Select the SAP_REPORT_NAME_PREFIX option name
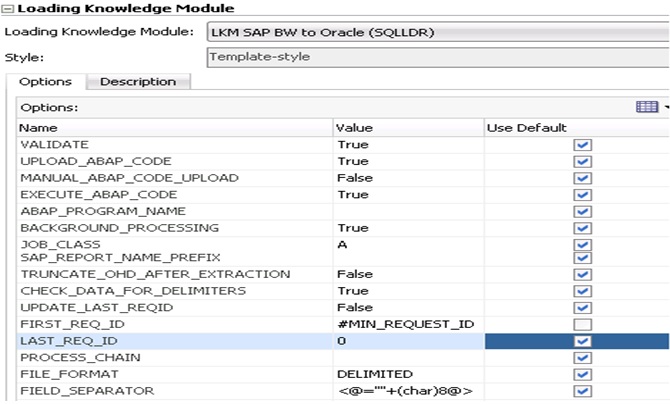 pos(120,258)
